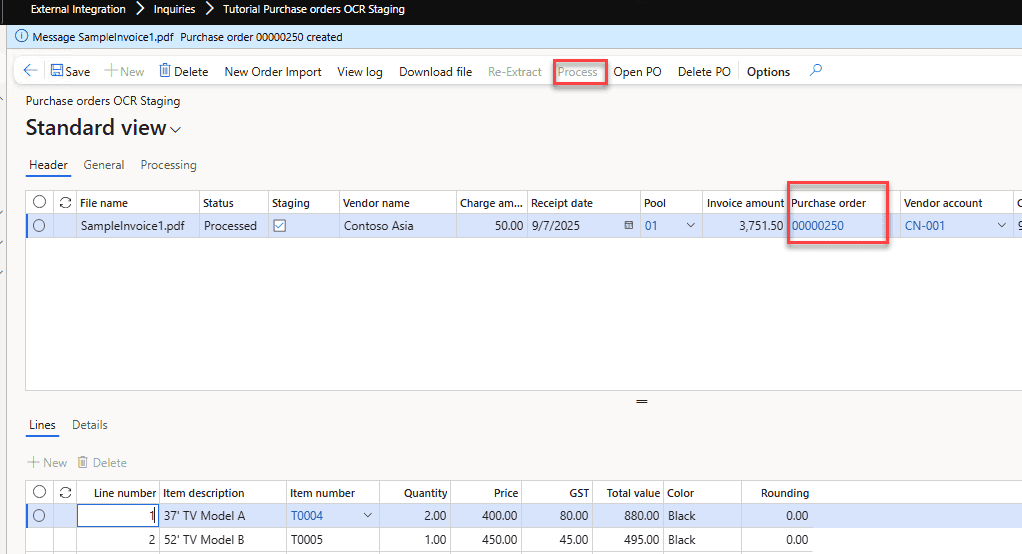
Task: Click the Delete trash icon in top toolbar
Action: point(165,71)
